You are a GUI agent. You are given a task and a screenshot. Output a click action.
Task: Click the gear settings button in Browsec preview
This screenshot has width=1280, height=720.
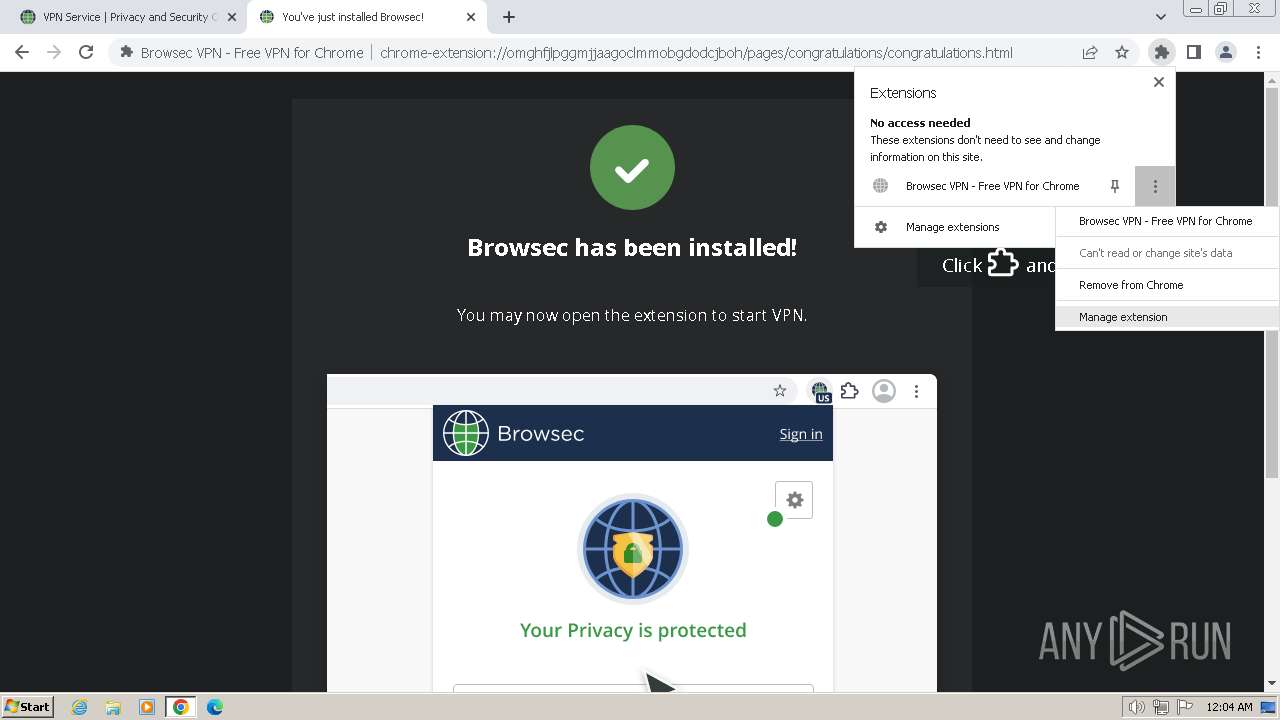(x=794, y=500)
